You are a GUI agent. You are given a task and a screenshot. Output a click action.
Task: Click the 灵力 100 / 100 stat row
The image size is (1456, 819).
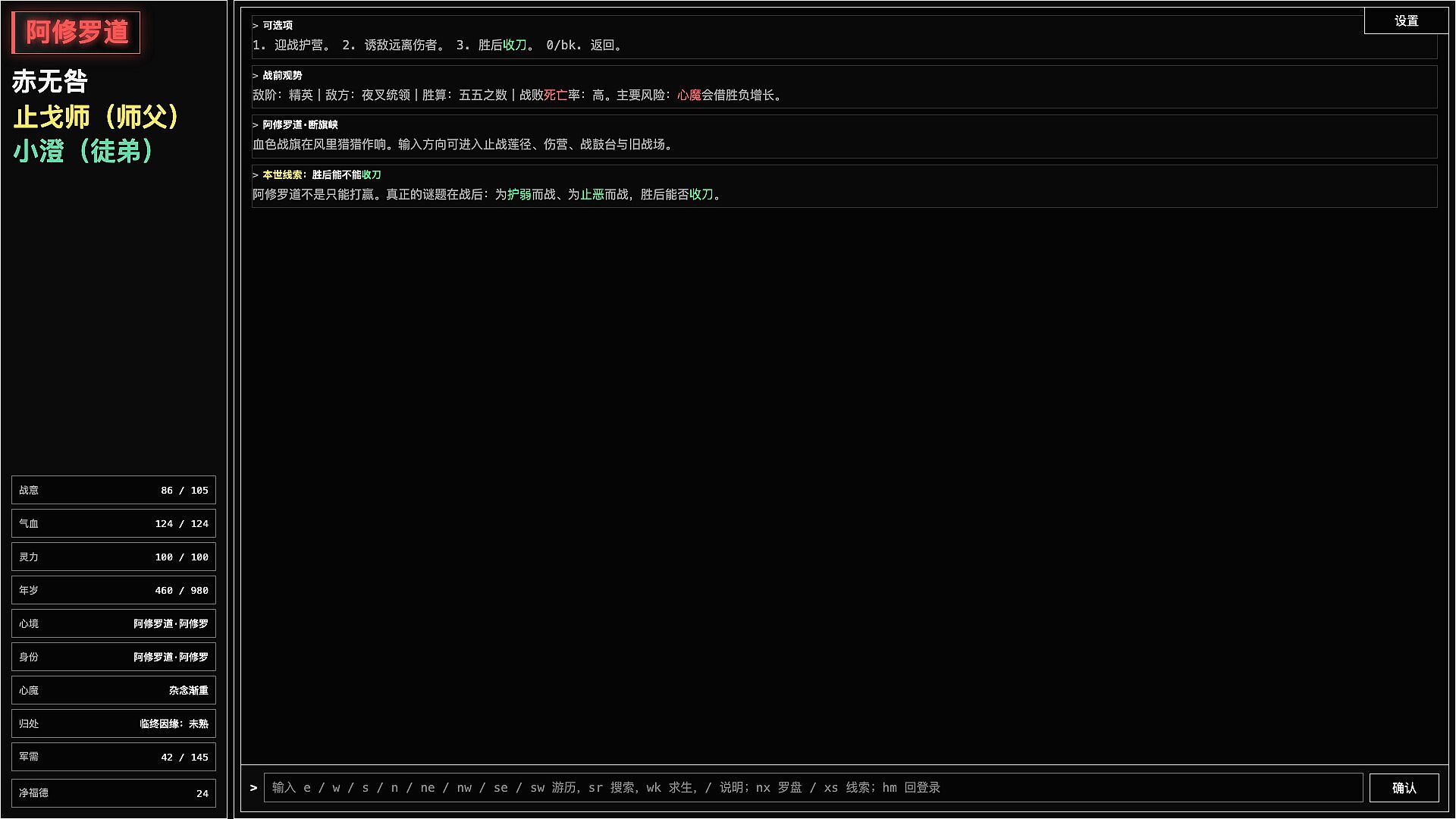[114, 557]
